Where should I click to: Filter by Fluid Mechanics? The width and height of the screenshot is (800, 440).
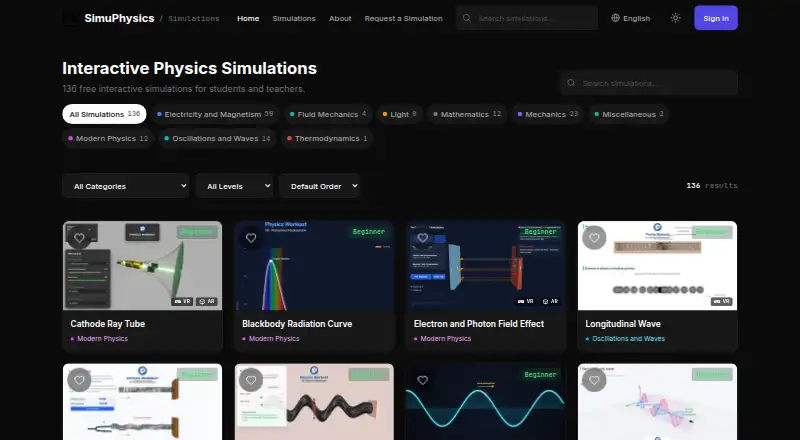[328, 114]
